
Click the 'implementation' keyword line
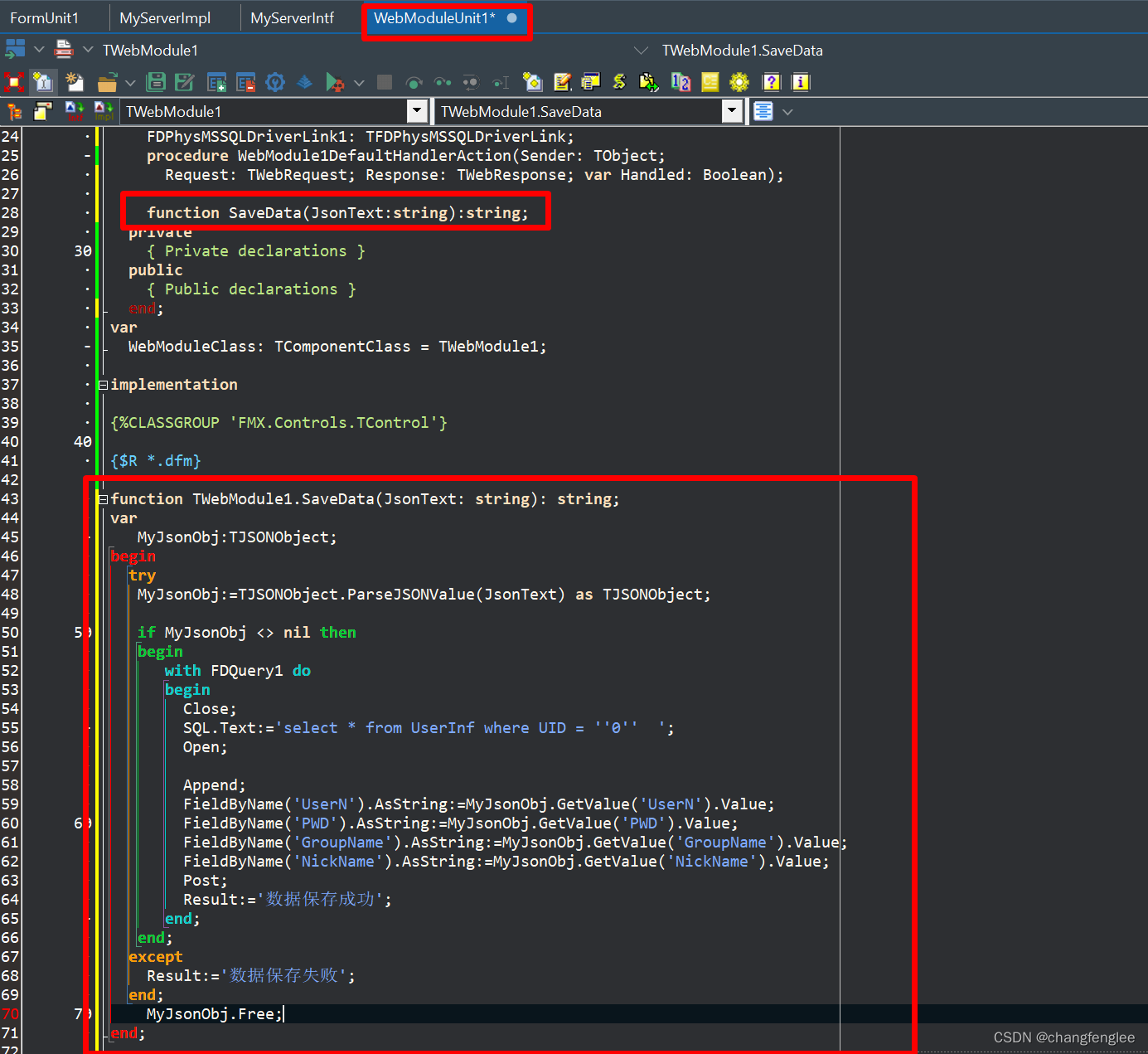(174, 385)
